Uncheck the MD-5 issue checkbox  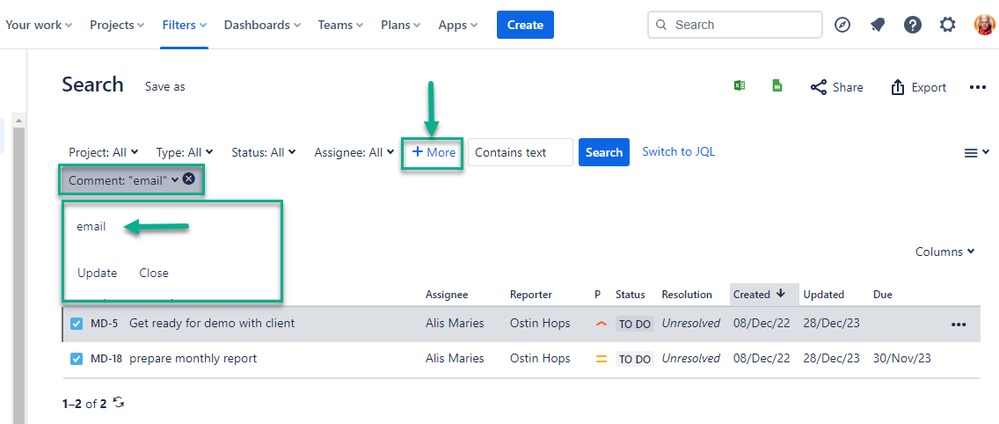click(76, 324)
